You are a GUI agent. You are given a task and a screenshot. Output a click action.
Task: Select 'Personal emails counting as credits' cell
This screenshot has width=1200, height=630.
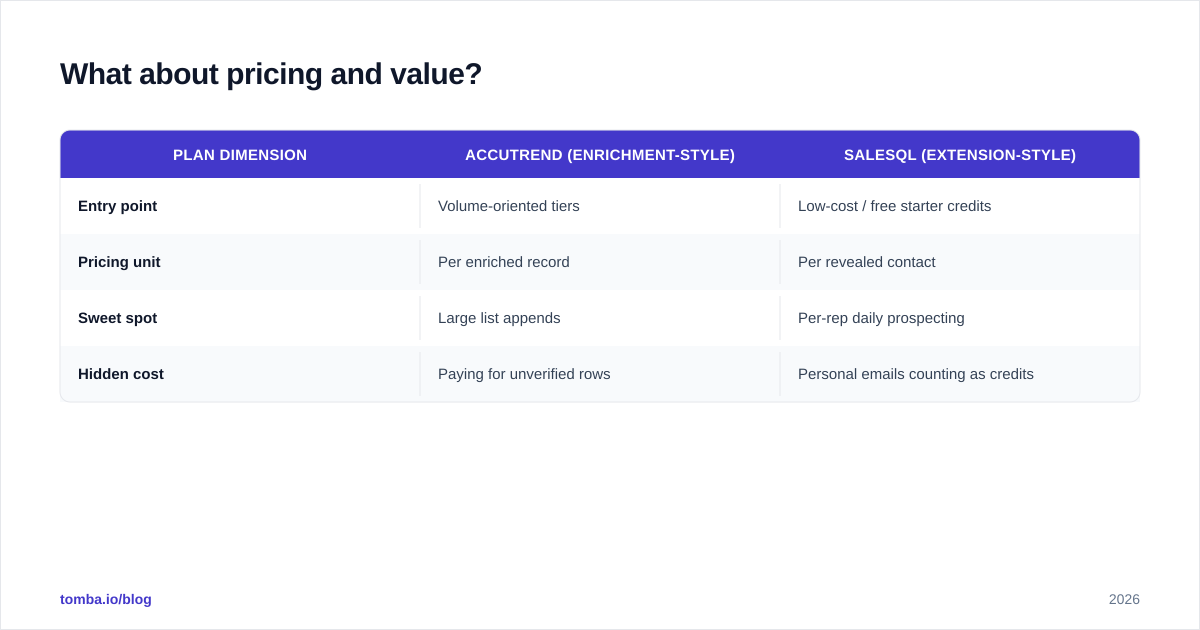[x=960, y=374]
